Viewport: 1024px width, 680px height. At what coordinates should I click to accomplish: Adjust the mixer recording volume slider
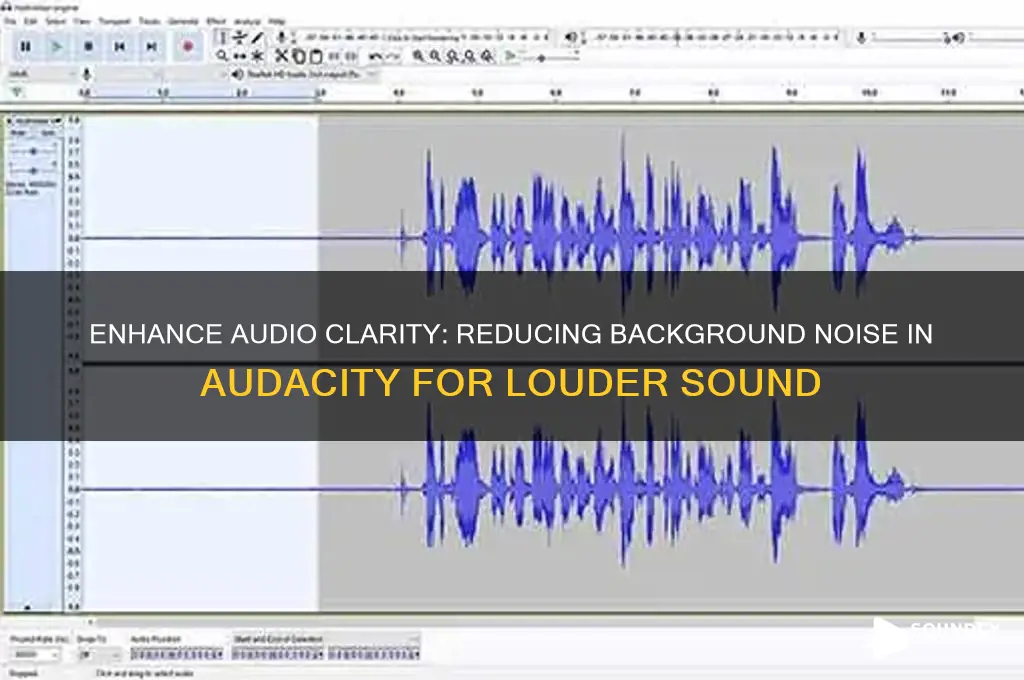[x=908, y=38]
